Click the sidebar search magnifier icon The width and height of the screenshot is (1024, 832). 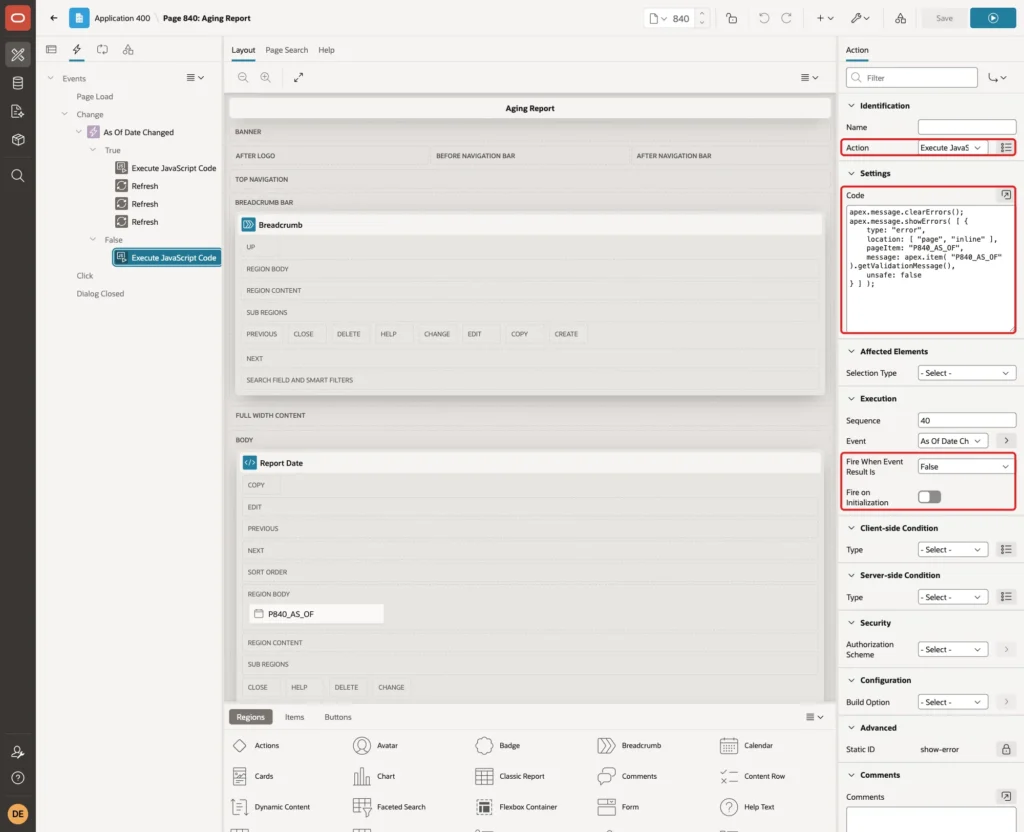(18, 176)
